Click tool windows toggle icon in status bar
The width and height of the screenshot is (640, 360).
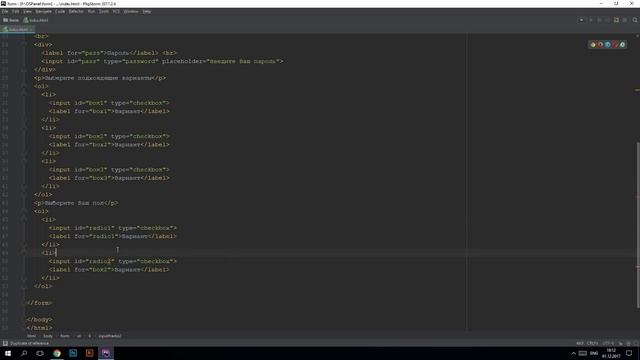click(x=5, y=343)
